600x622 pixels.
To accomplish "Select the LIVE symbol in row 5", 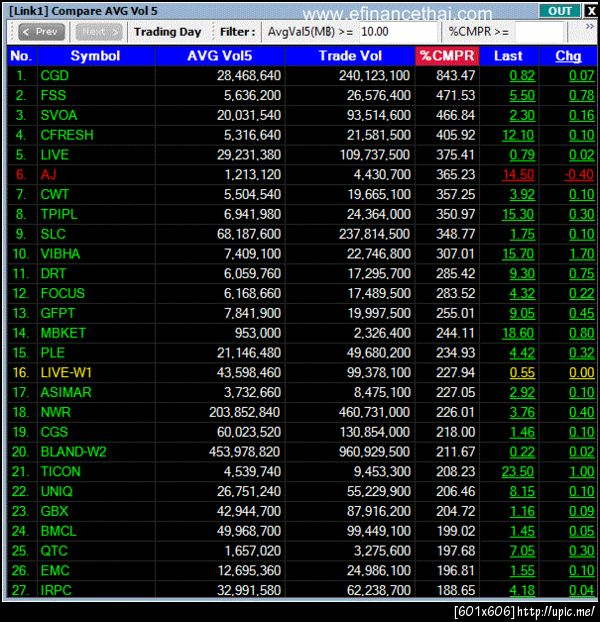I will tap(55, 155).
